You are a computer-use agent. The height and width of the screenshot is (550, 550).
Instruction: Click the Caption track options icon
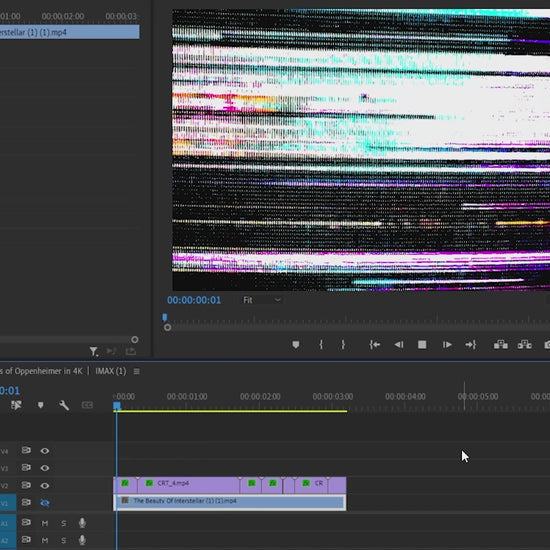(87, 405)
